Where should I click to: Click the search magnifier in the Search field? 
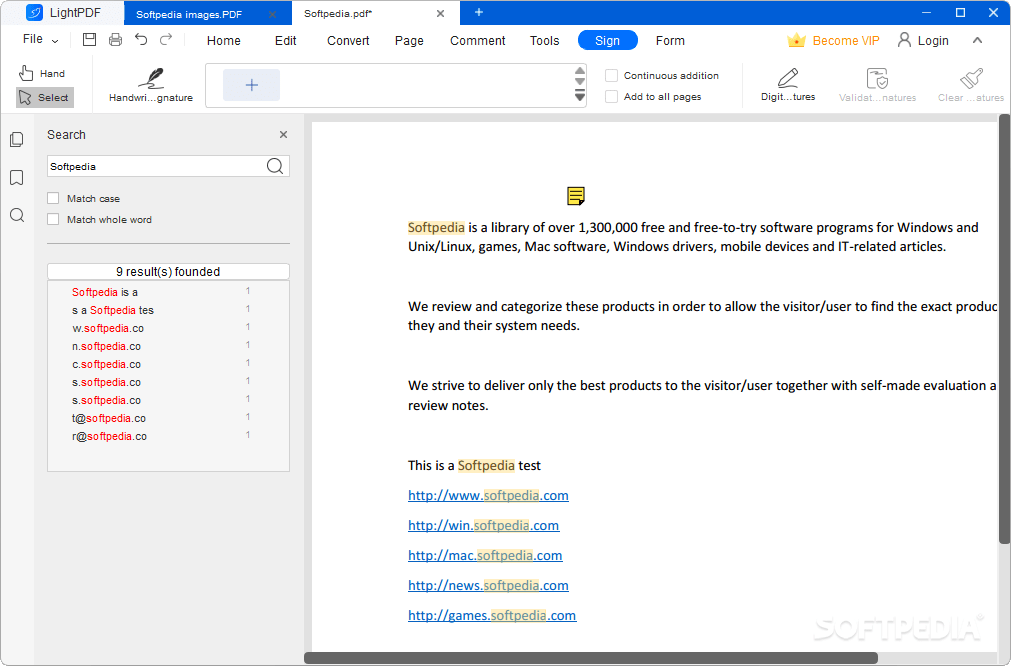click(x=274, y=165)
